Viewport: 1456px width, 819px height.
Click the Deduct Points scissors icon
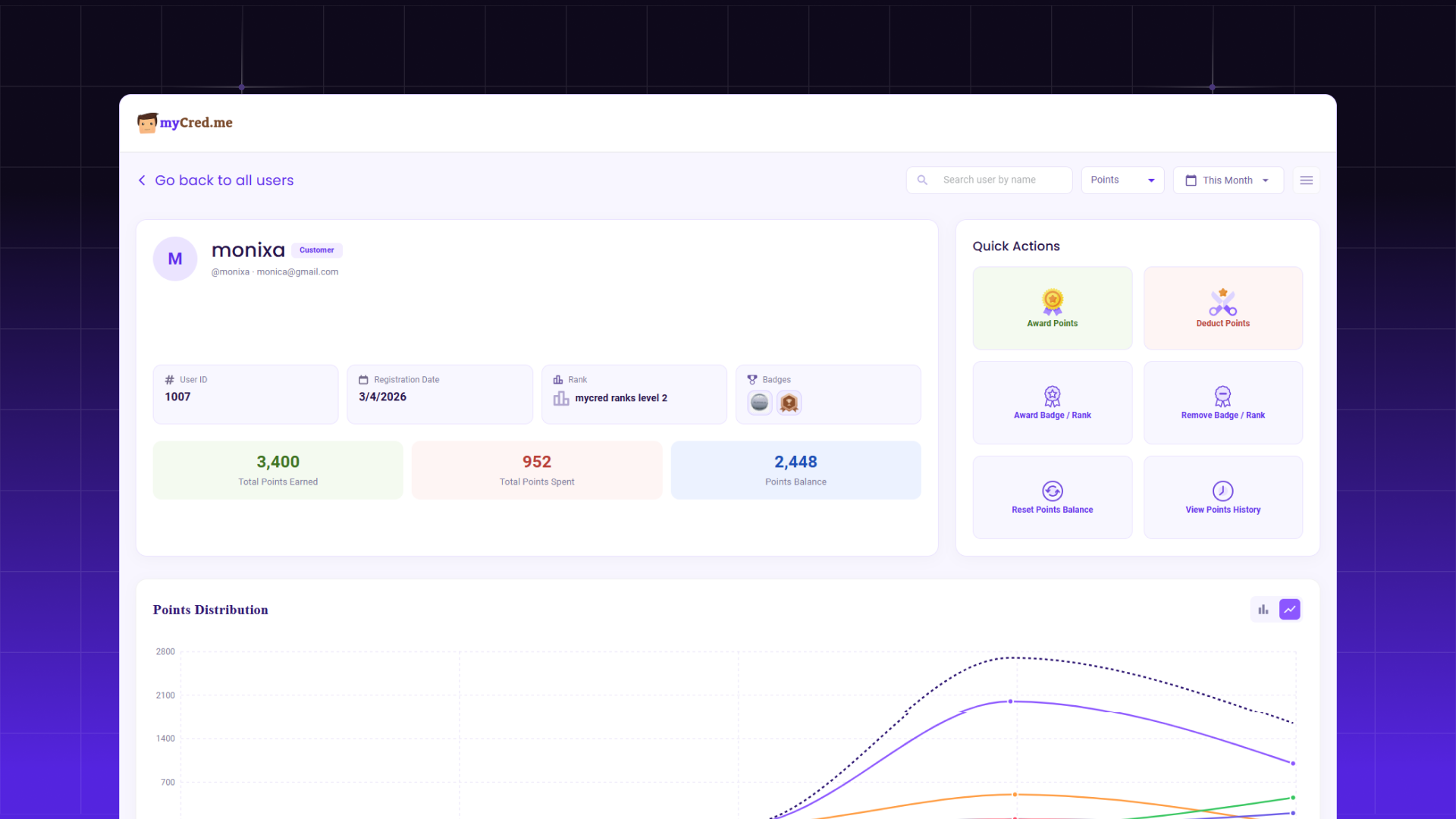(1222, 302)
